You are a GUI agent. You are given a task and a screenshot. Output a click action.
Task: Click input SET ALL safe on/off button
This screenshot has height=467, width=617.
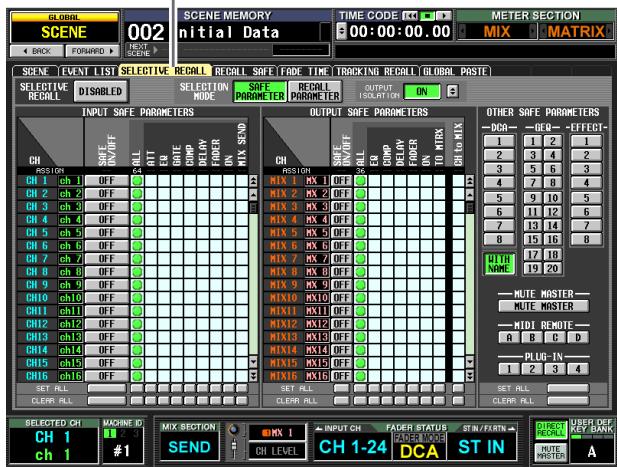(x=107, y=388)
